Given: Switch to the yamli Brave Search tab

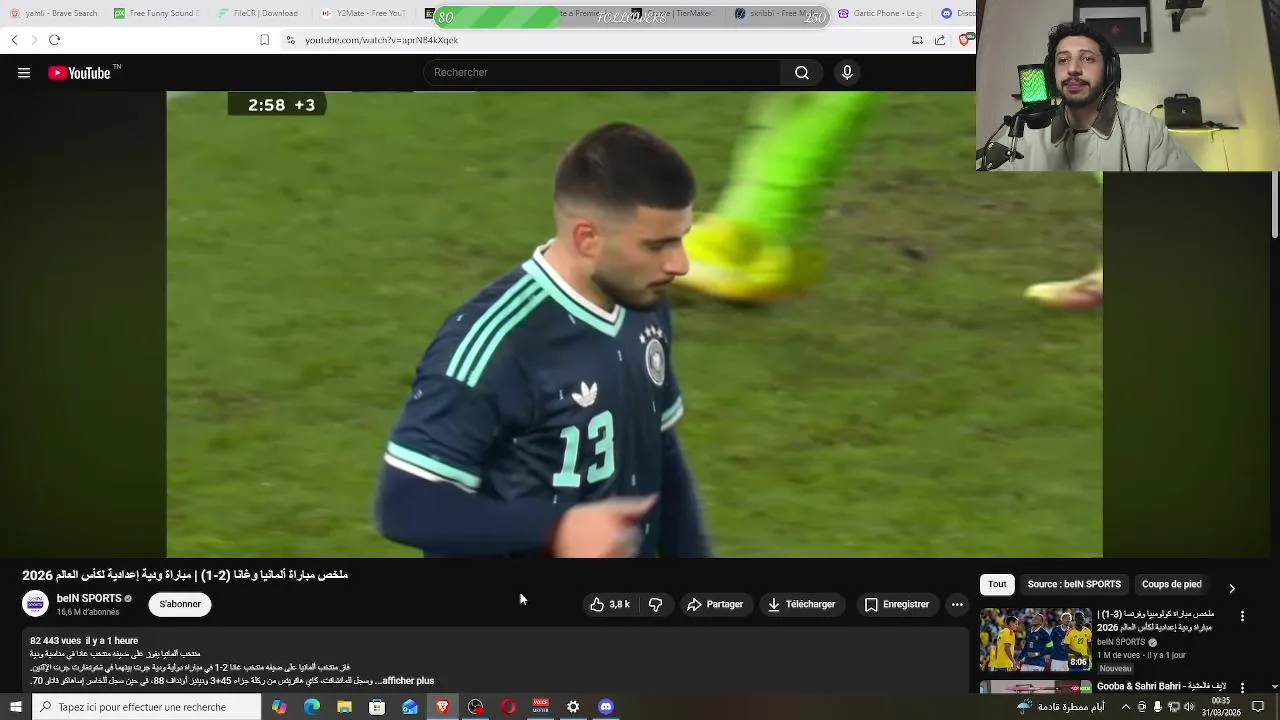Looking at the screenshot, I should coord(53,13).
